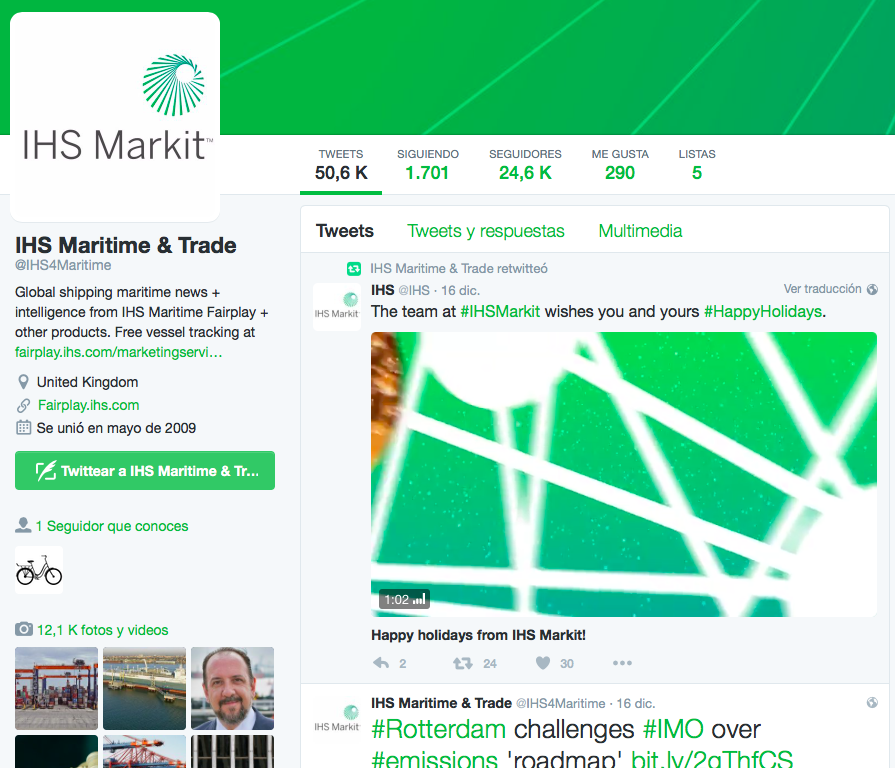The height and width of the screenshot is (768, 895).
Task: Open the Multimedia tab
Action: coord(640,231)
